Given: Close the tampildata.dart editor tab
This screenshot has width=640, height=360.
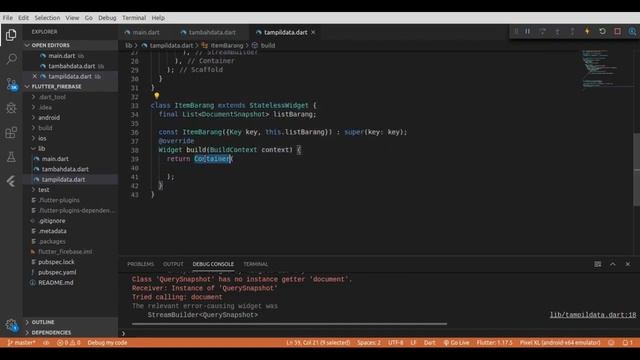Looking at the screenshot, I should click(313, 32).
